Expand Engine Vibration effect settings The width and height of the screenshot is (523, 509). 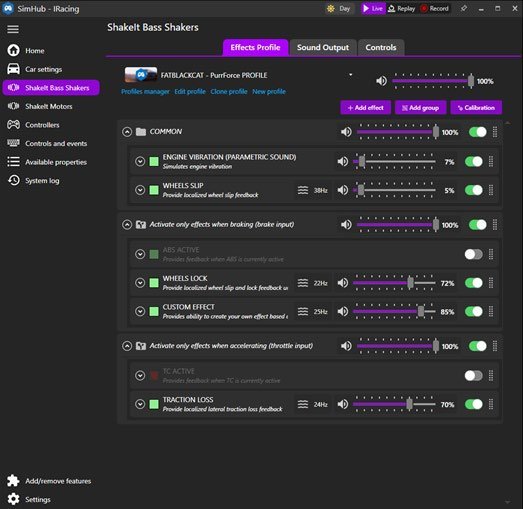tap(140, 162)
